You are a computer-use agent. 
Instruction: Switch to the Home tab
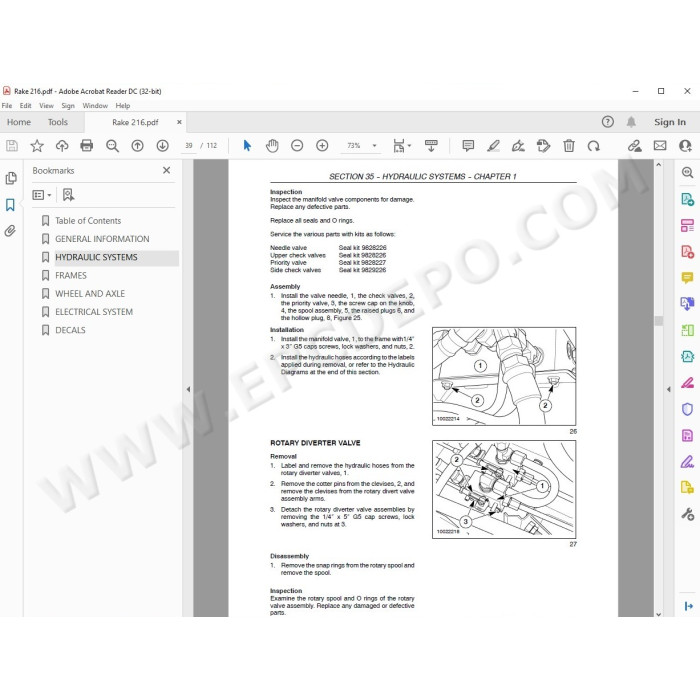click(x=19, y=122)
